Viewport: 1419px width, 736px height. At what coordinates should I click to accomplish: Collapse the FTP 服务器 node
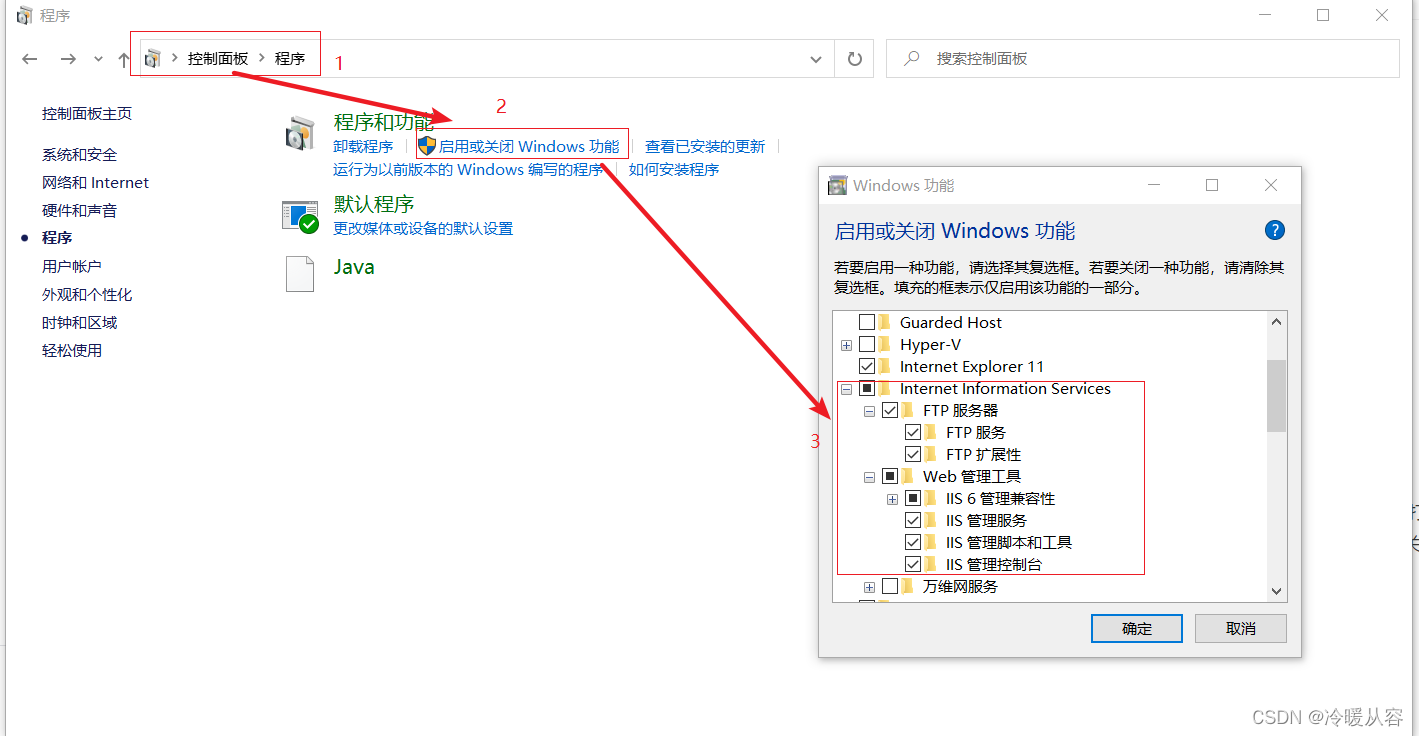(x=869, y=411)
